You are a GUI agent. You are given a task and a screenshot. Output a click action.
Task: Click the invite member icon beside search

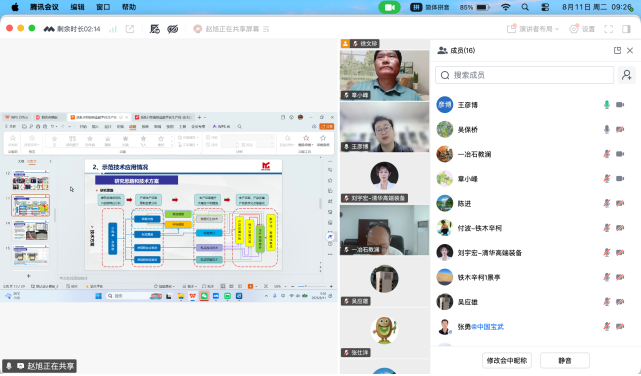[x=626, y=75]
